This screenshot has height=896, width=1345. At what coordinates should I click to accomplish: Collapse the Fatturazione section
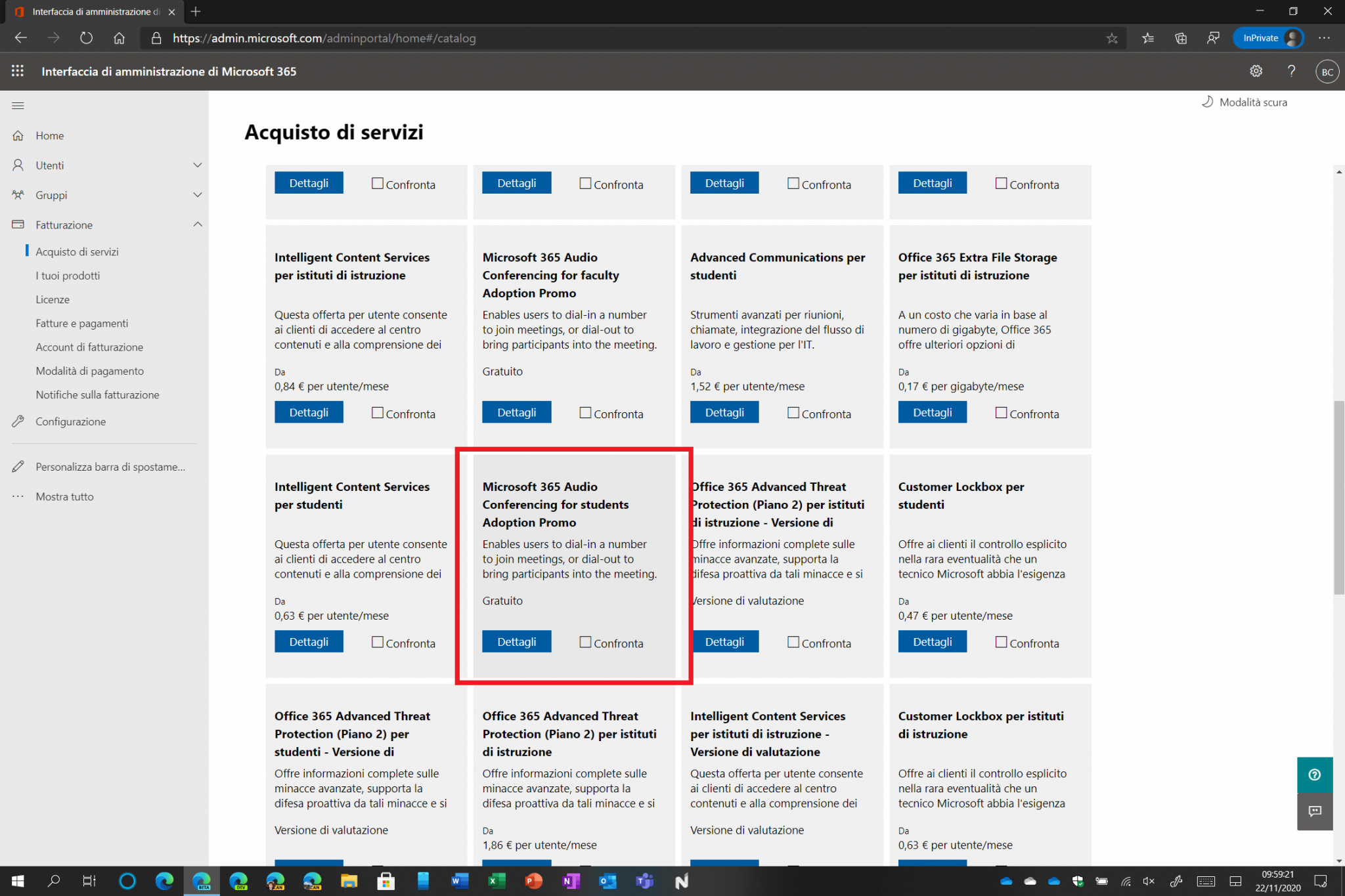click(197, 224)
